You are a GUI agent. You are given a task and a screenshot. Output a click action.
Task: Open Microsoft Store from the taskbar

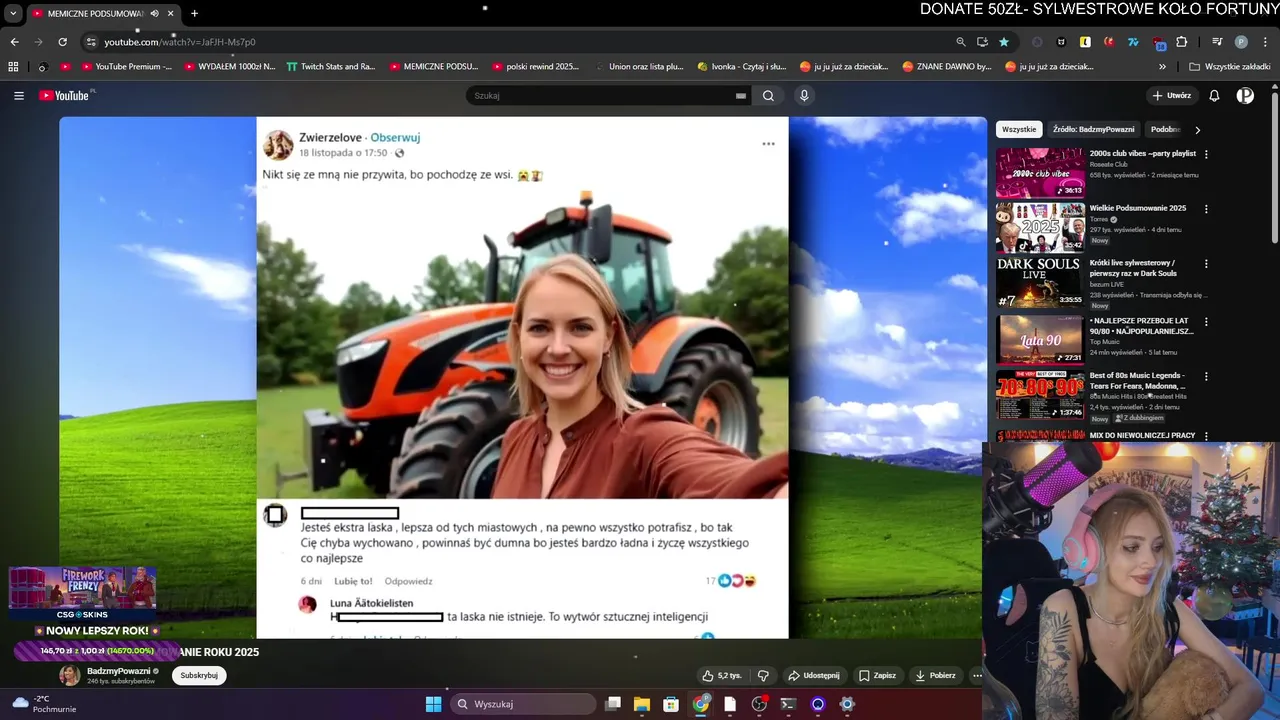click(671, 704)
